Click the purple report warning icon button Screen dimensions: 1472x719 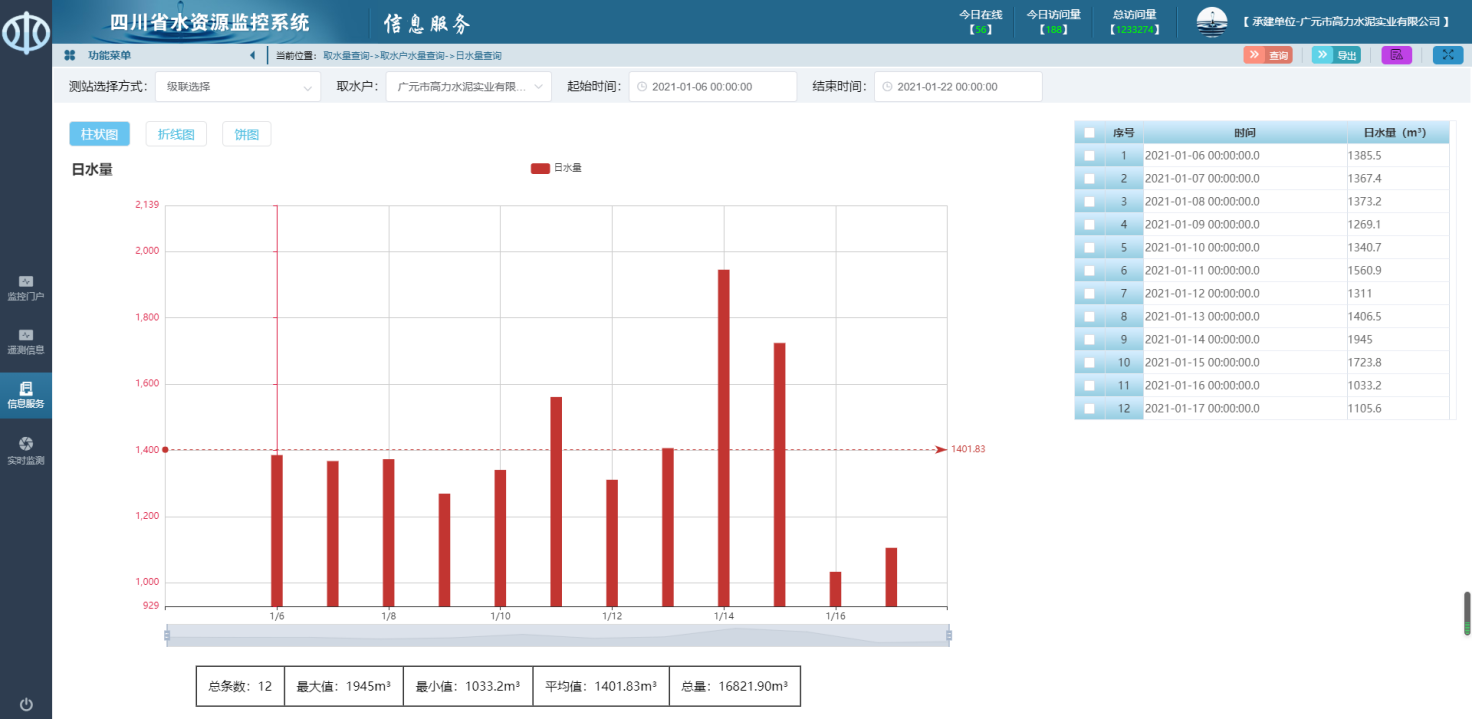pos(1396,55)
